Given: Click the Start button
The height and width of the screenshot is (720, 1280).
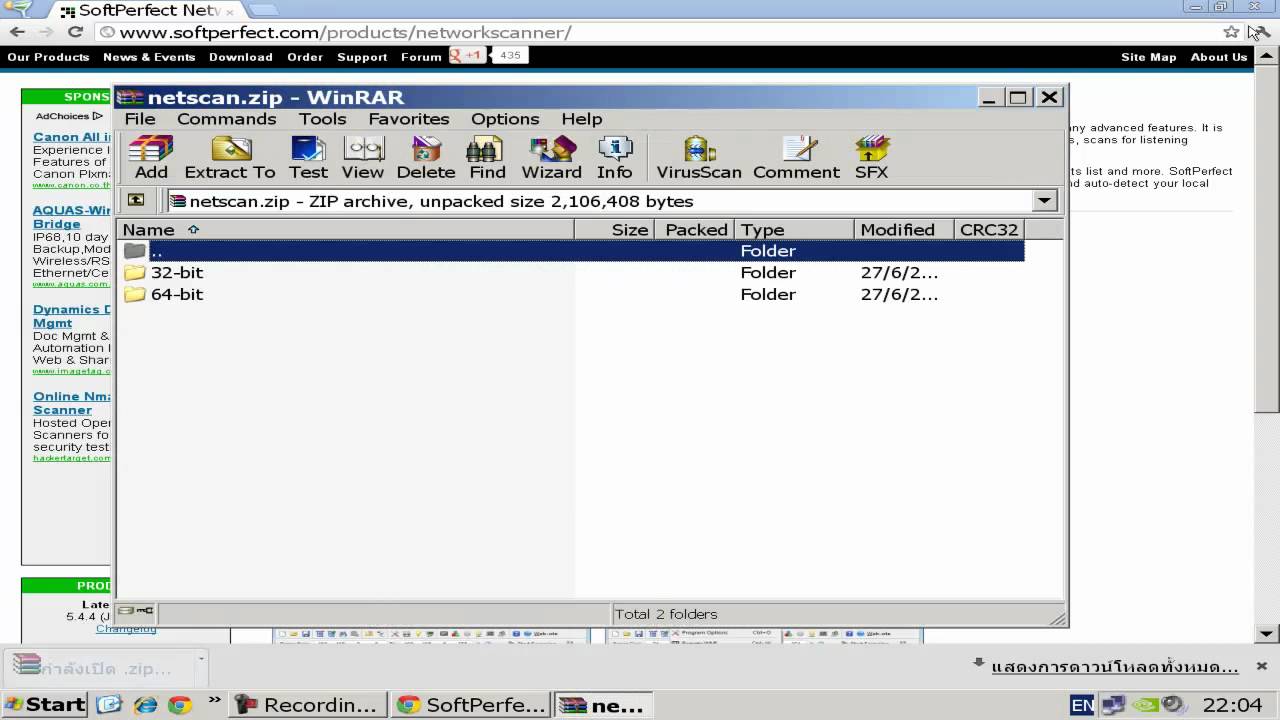Looking at the screenshot, I should tap(45, 705).
